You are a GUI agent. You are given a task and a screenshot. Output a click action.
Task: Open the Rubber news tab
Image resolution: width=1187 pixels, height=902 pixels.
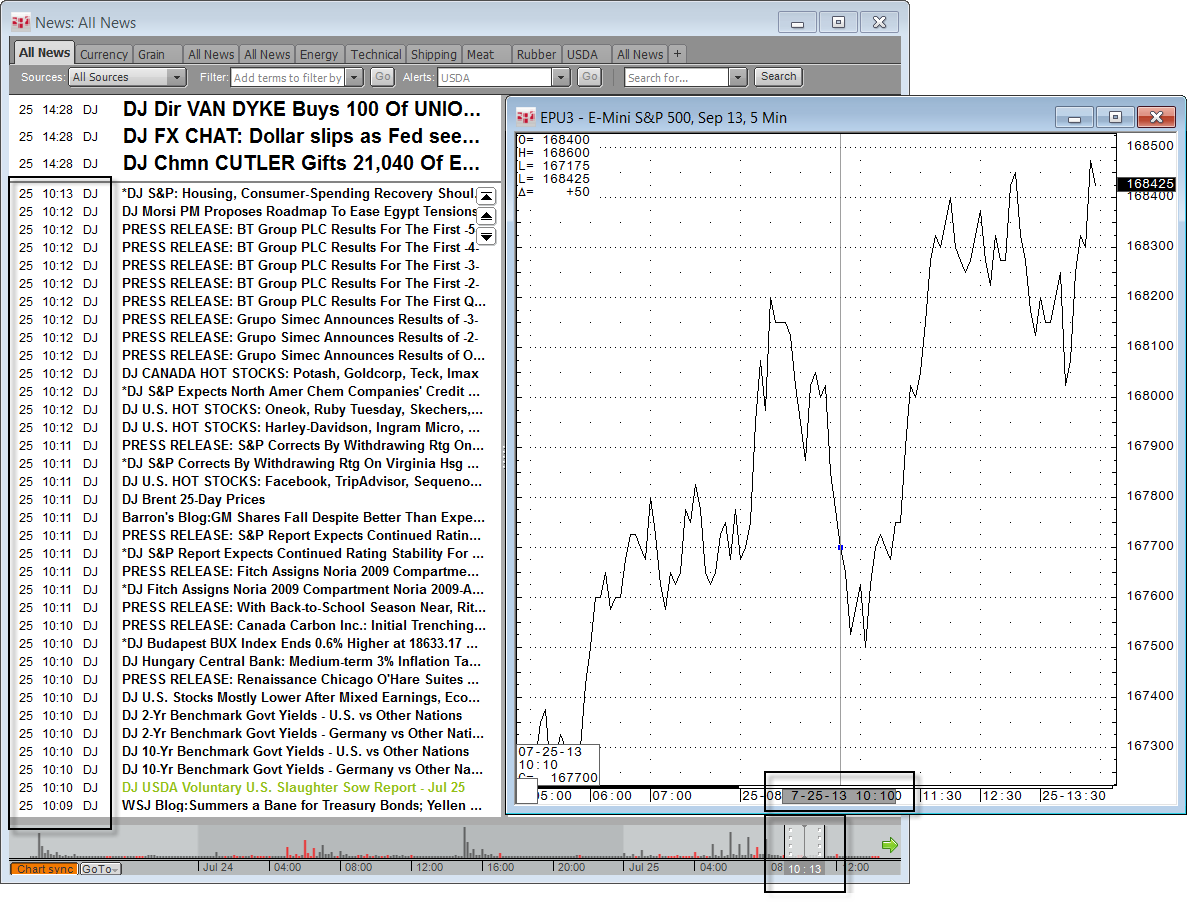coord(535,54)
